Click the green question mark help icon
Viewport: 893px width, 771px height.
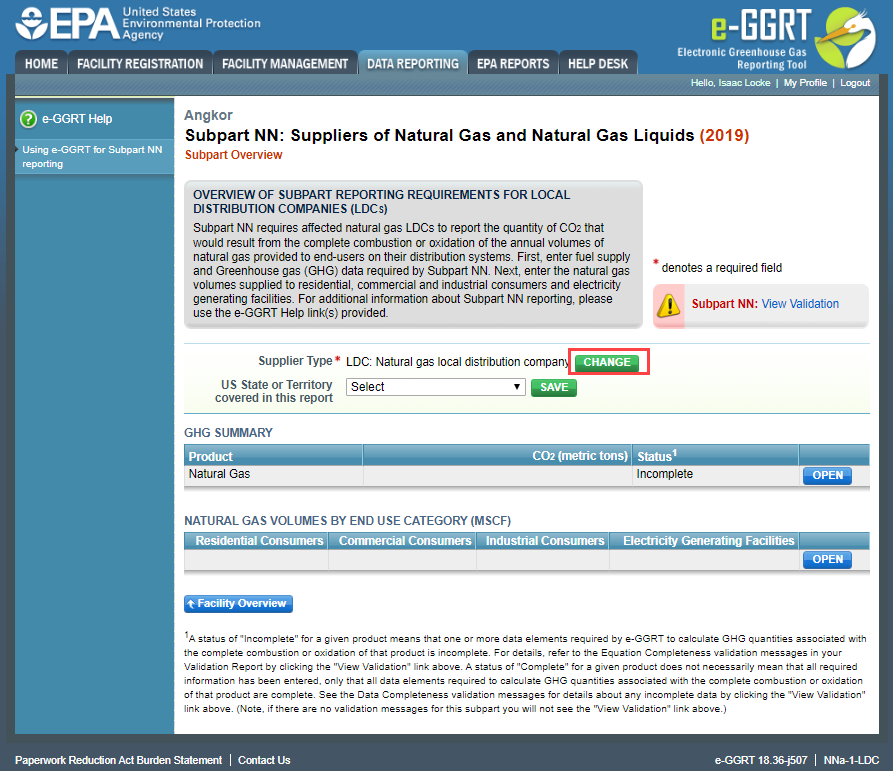click(x=28, y=119)
